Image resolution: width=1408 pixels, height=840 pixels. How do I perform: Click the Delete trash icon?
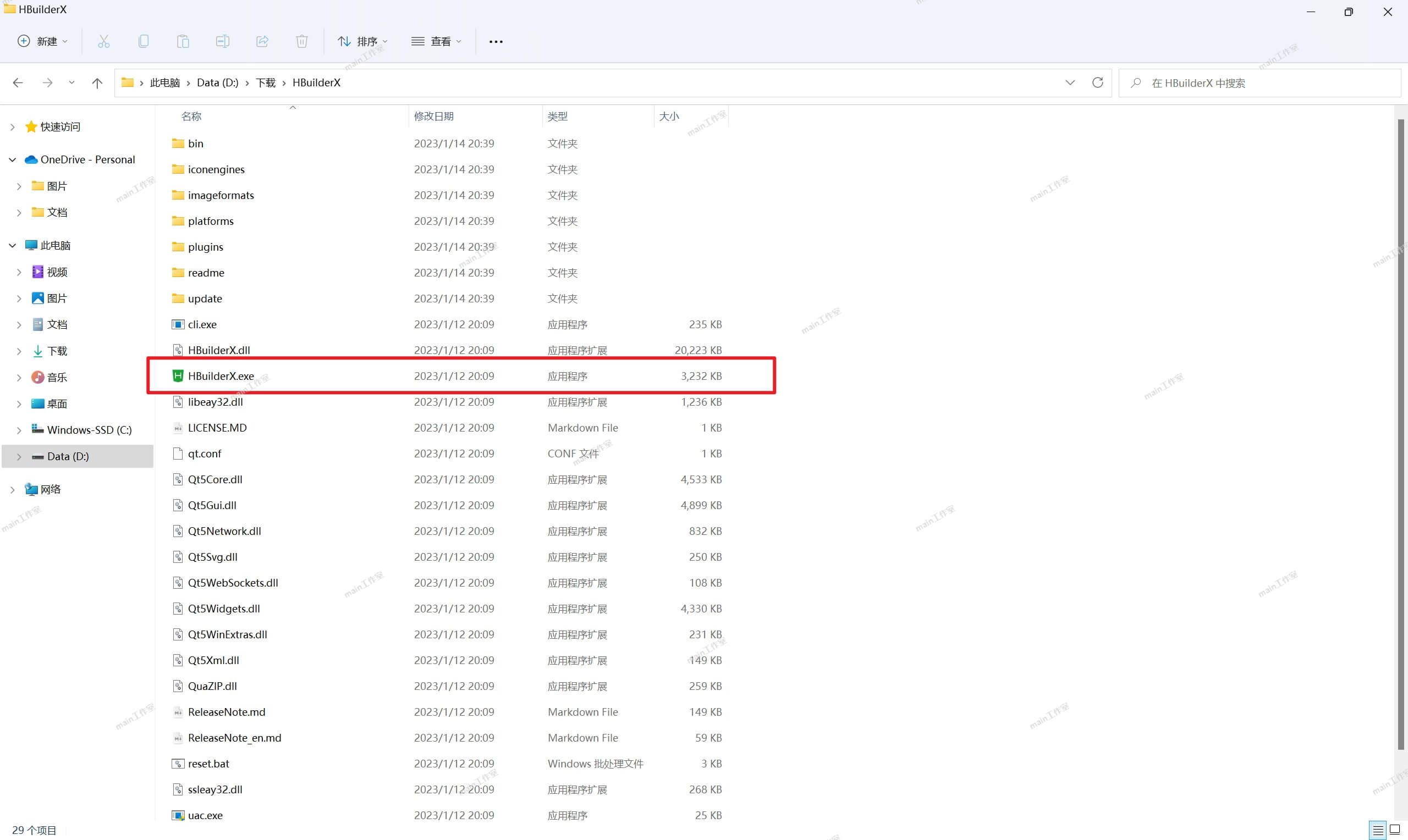tap(302, 41)
